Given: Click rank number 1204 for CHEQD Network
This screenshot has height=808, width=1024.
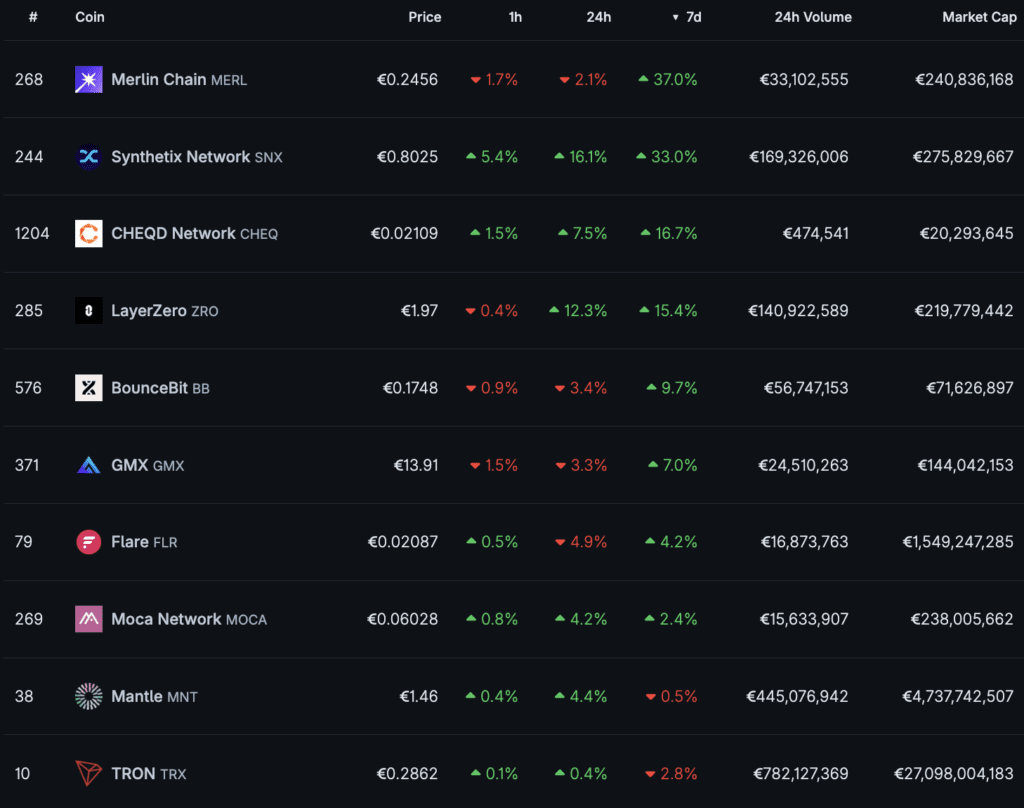Looking at the screenshot, I should click(32, 234).
